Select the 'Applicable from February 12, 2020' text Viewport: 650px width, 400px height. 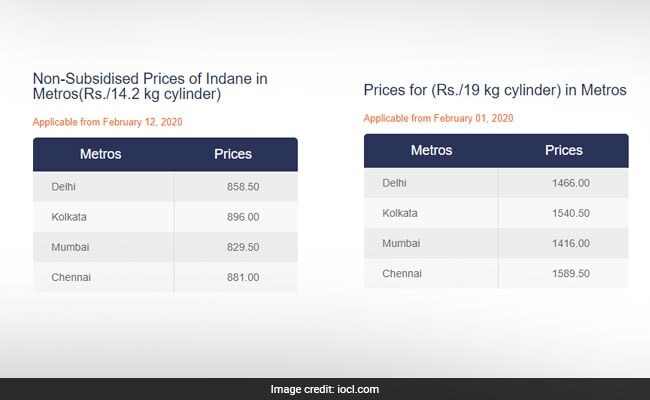[107, 122]
